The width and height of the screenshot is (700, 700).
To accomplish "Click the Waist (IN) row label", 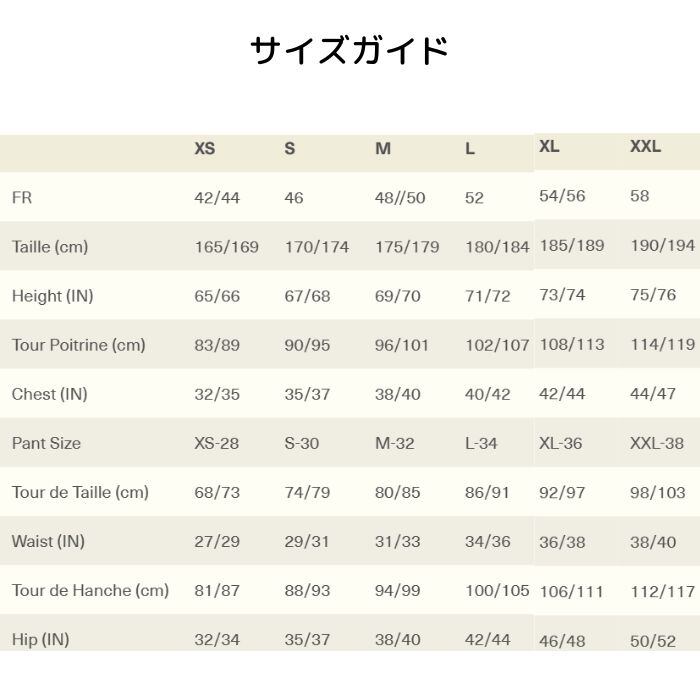I will point(48,541).
